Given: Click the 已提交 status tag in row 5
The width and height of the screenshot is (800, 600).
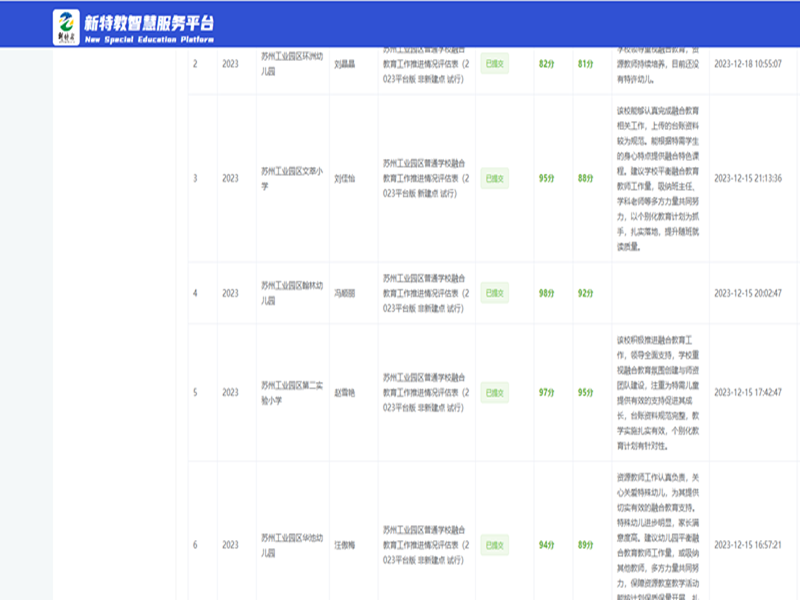Looking at the screenshot, I should tap(494, 393).
